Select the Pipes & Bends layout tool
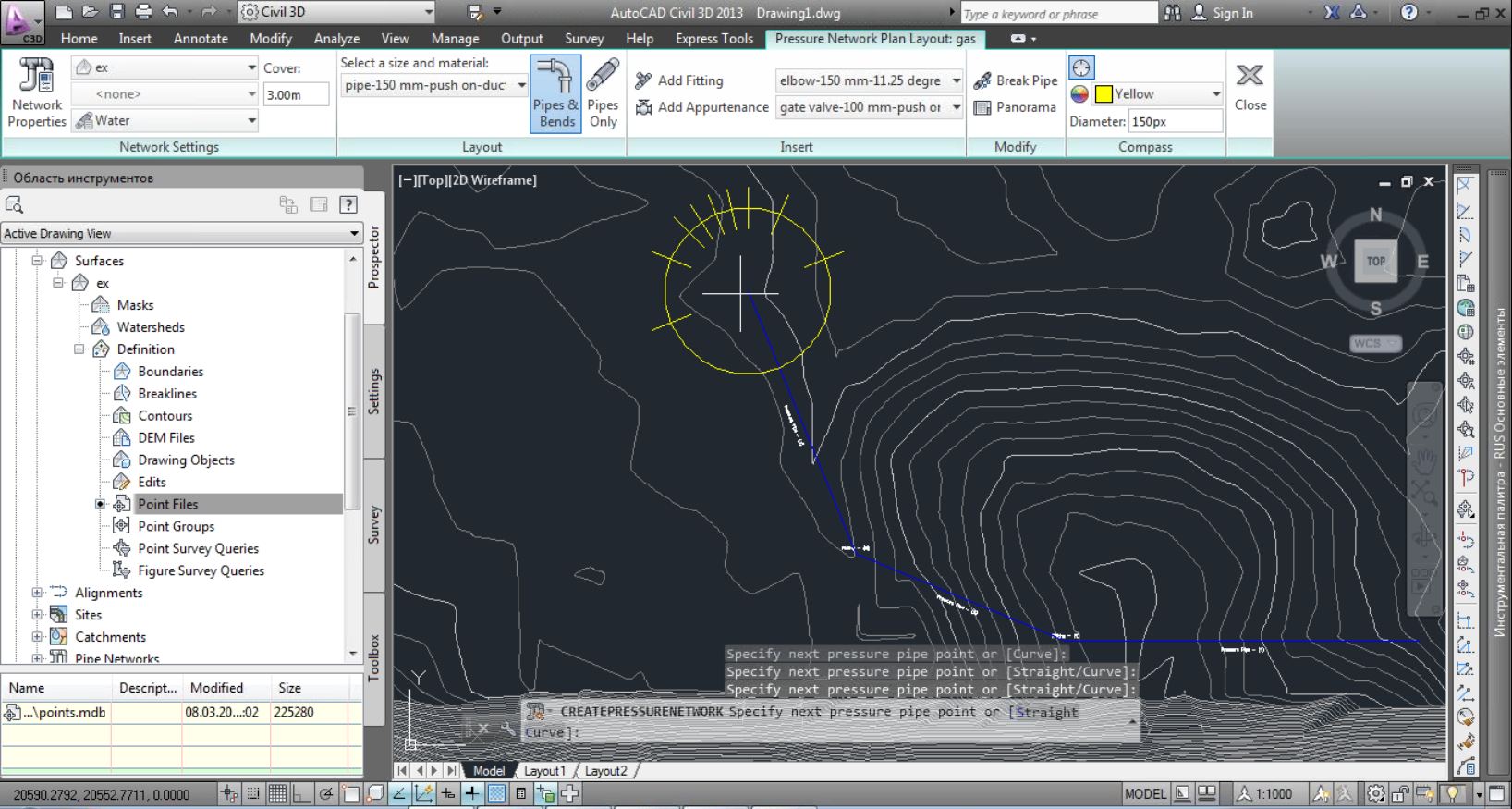This screenshot has height=809, width=1512. coord(556,94)
